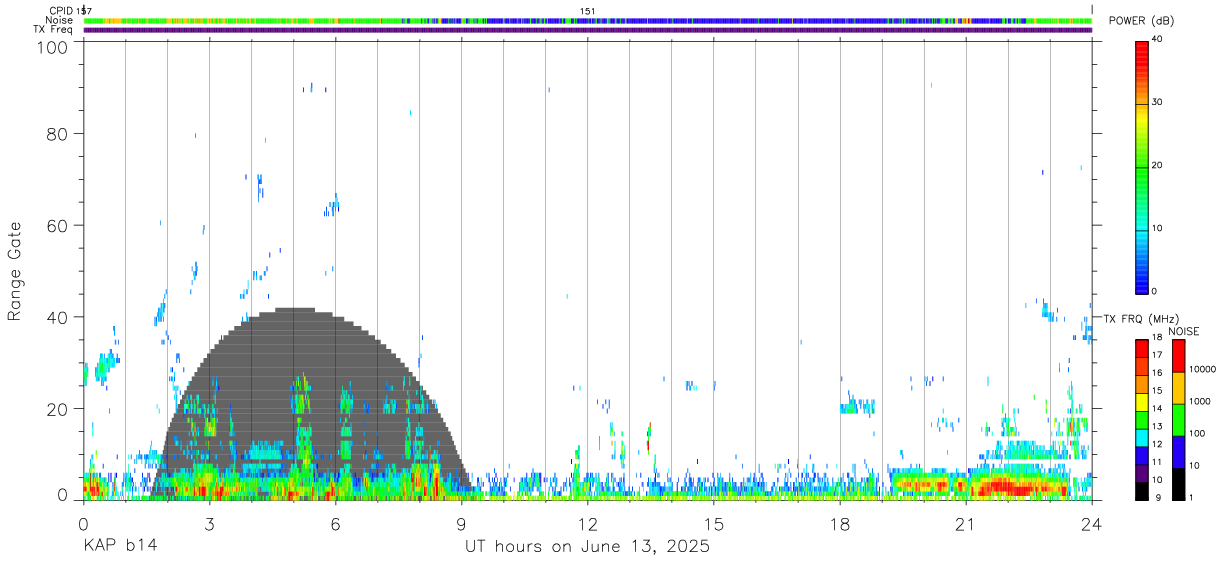
Task: Click the 'UT hours on June 13, 2025' label
Action: (x=587, y=547)
